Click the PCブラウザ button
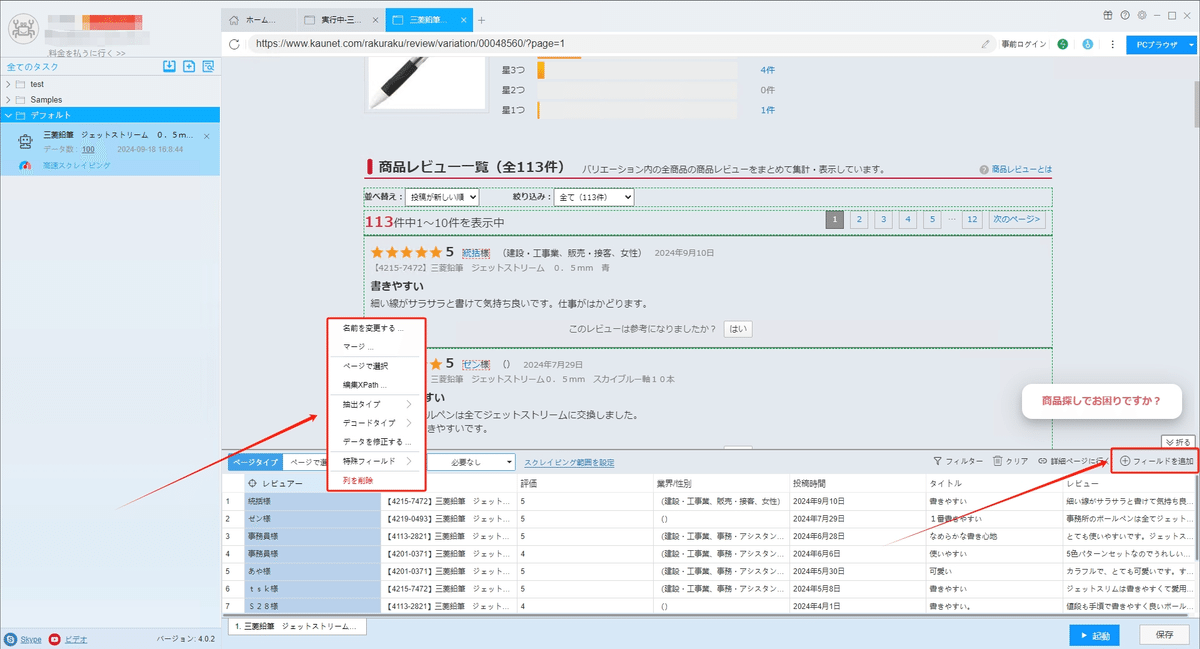Screen dimensions: 1200x649 (1156, 44)
